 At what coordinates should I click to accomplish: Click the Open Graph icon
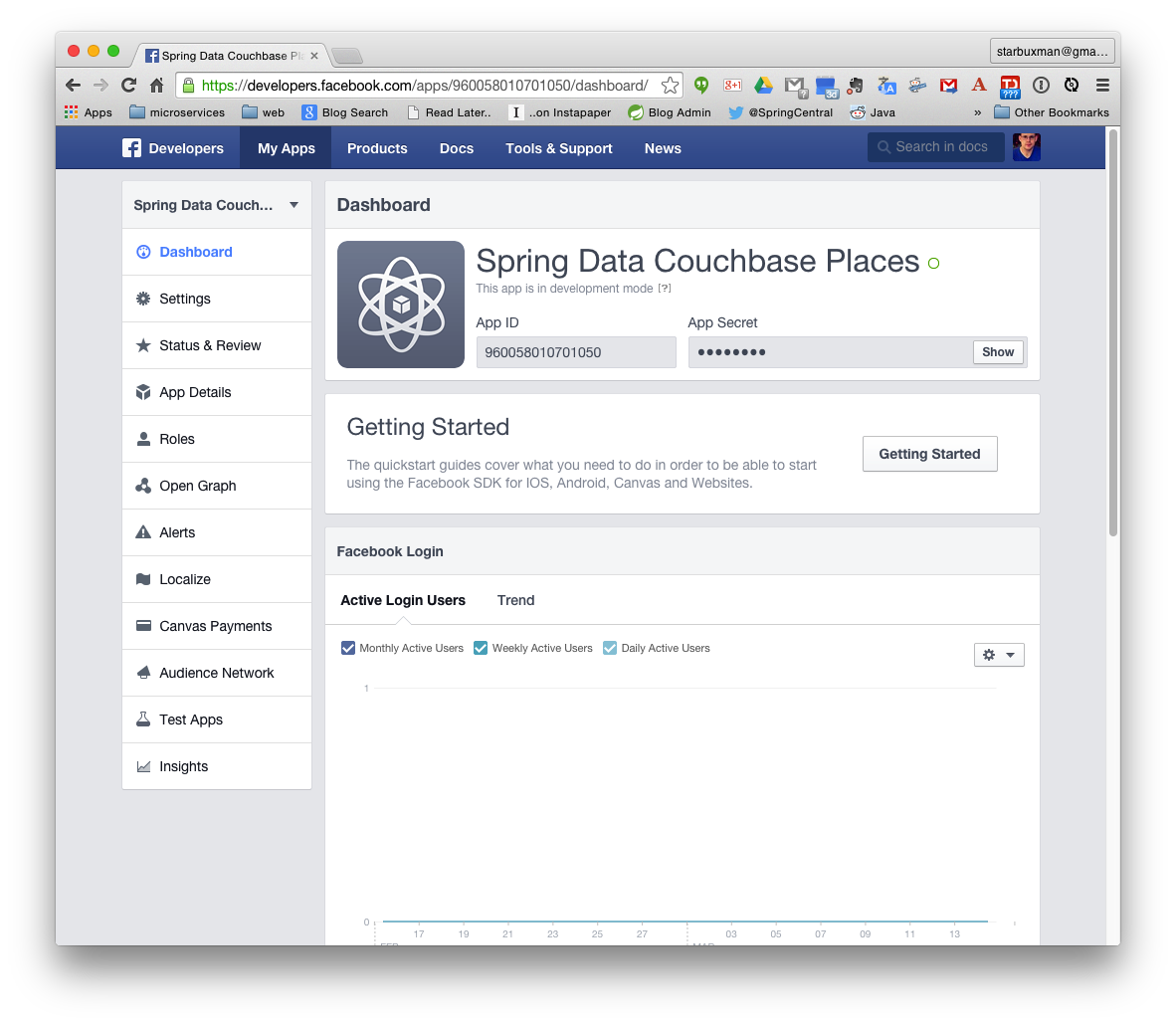tap(143, 486)
